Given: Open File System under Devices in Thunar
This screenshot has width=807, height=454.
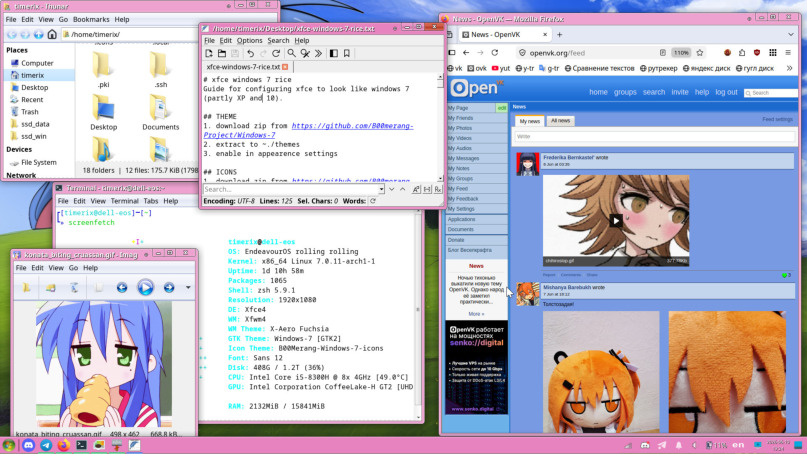Looking at the screenshot, I should (39, 163).
